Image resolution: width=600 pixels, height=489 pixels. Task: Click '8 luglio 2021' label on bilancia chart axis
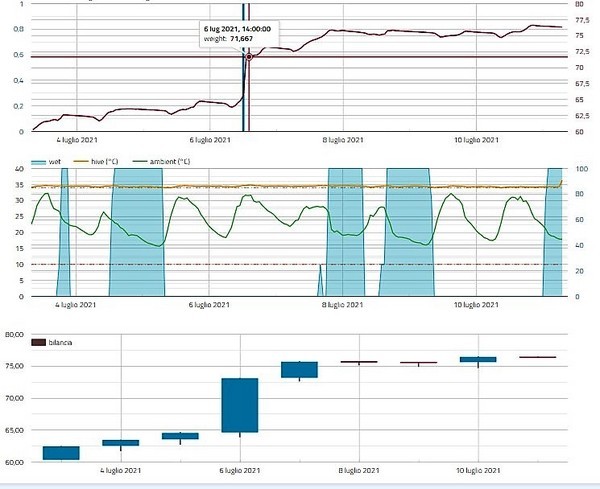[358, 470]
